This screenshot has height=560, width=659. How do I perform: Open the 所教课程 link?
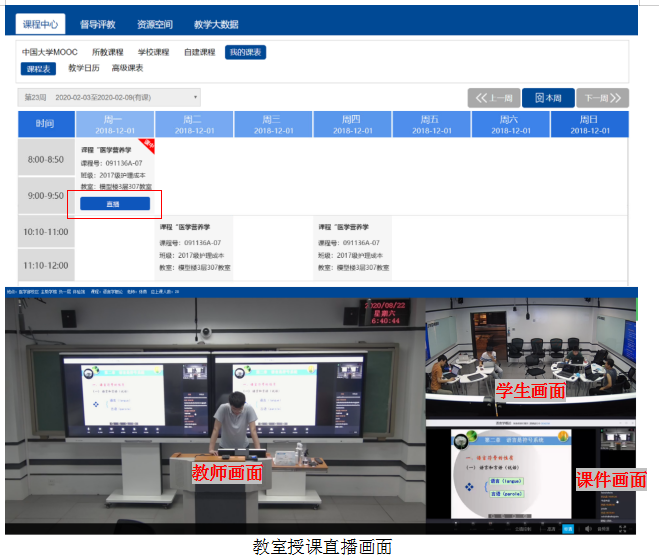pos(107,52)
